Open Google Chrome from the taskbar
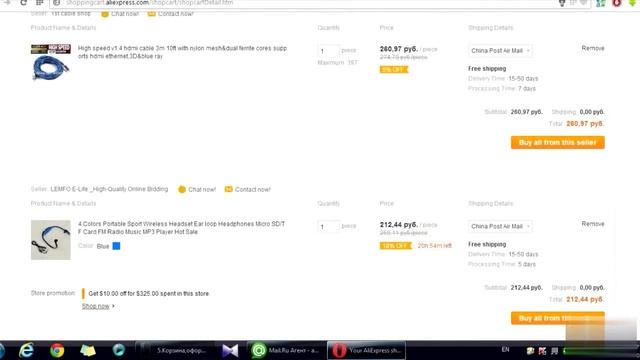The height and width of the screenshot is (360, 640). (57, 350)
